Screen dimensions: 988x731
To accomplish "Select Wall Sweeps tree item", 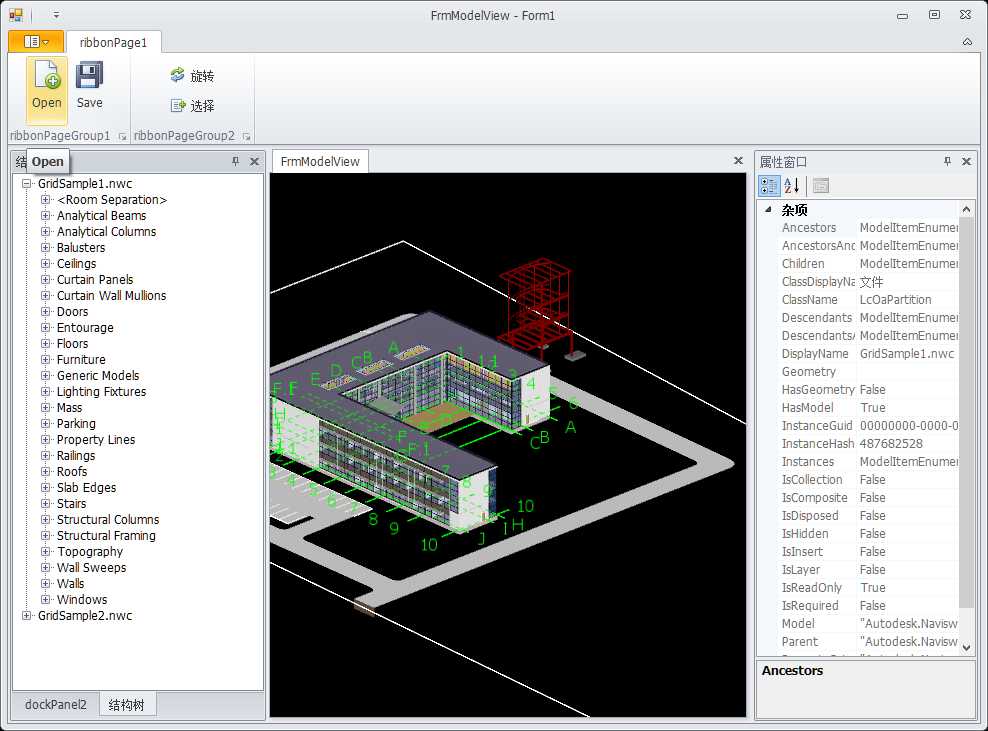I will pyautogui.click(x=91, y=568).
